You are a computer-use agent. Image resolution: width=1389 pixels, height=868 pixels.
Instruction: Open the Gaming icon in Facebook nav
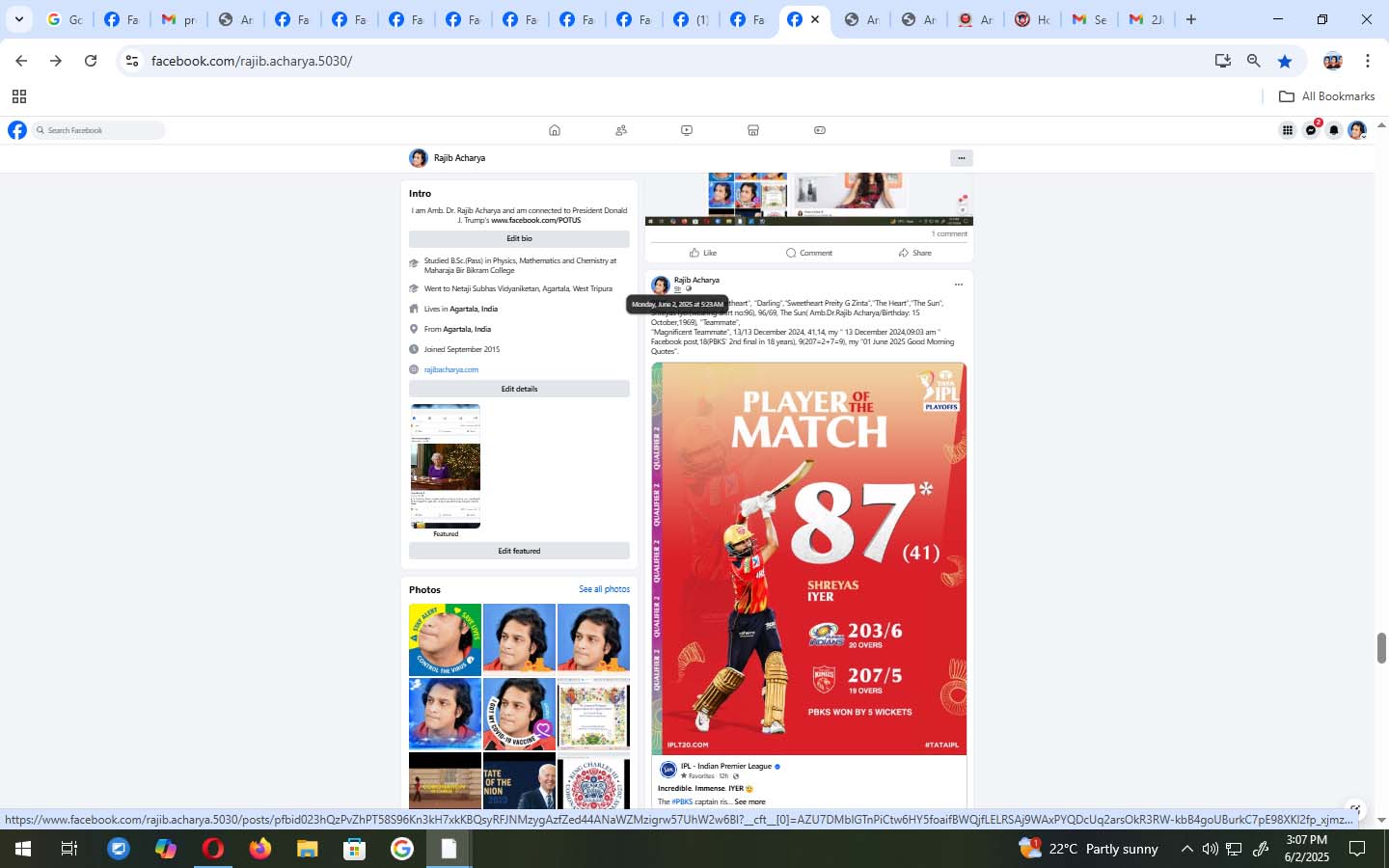[x=820, y=130]
